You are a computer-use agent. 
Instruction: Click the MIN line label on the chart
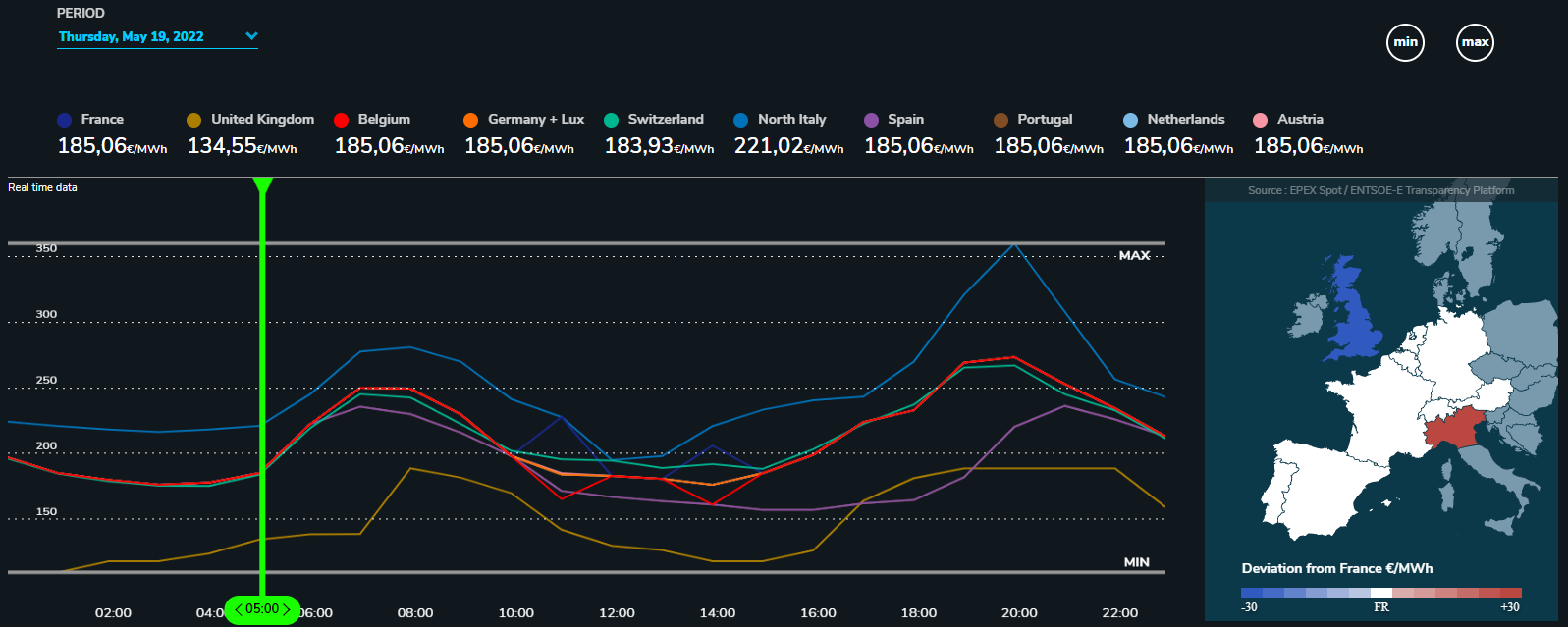tap(1137, 562)
